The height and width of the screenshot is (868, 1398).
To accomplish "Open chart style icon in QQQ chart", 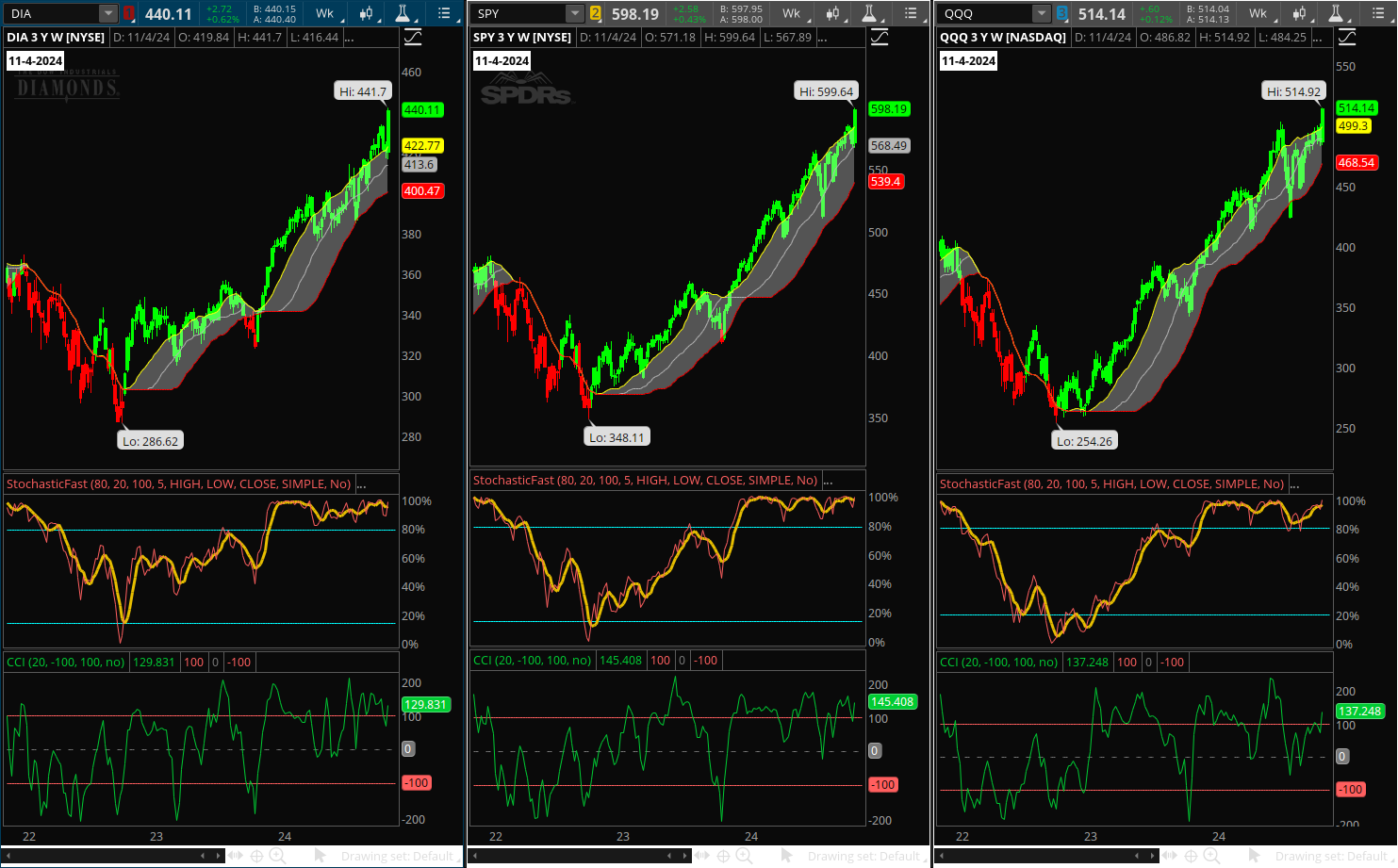I will tap(1299, 13).
